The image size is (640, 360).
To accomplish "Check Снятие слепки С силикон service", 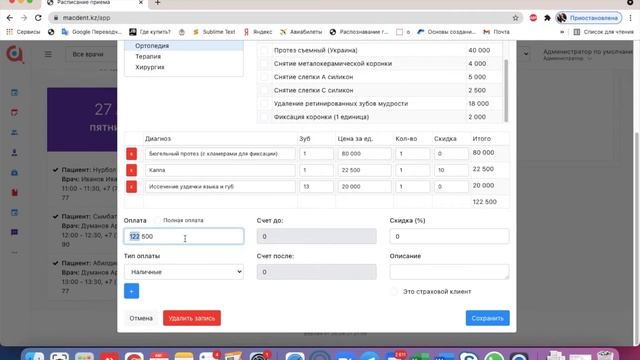I will tap(264, 90).
